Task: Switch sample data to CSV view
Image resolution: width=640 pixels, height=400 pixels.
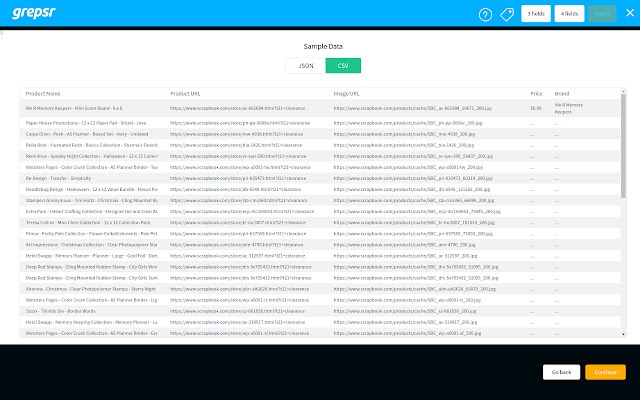Action: [343, 65]
